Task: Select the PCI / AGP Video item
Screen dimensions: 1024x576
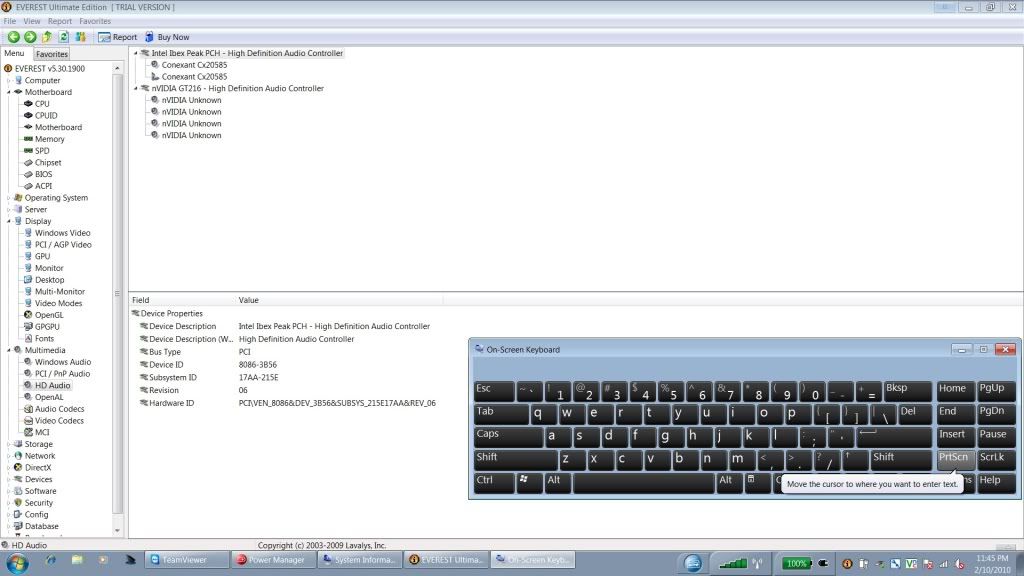Action: click(x=63, y=245)
